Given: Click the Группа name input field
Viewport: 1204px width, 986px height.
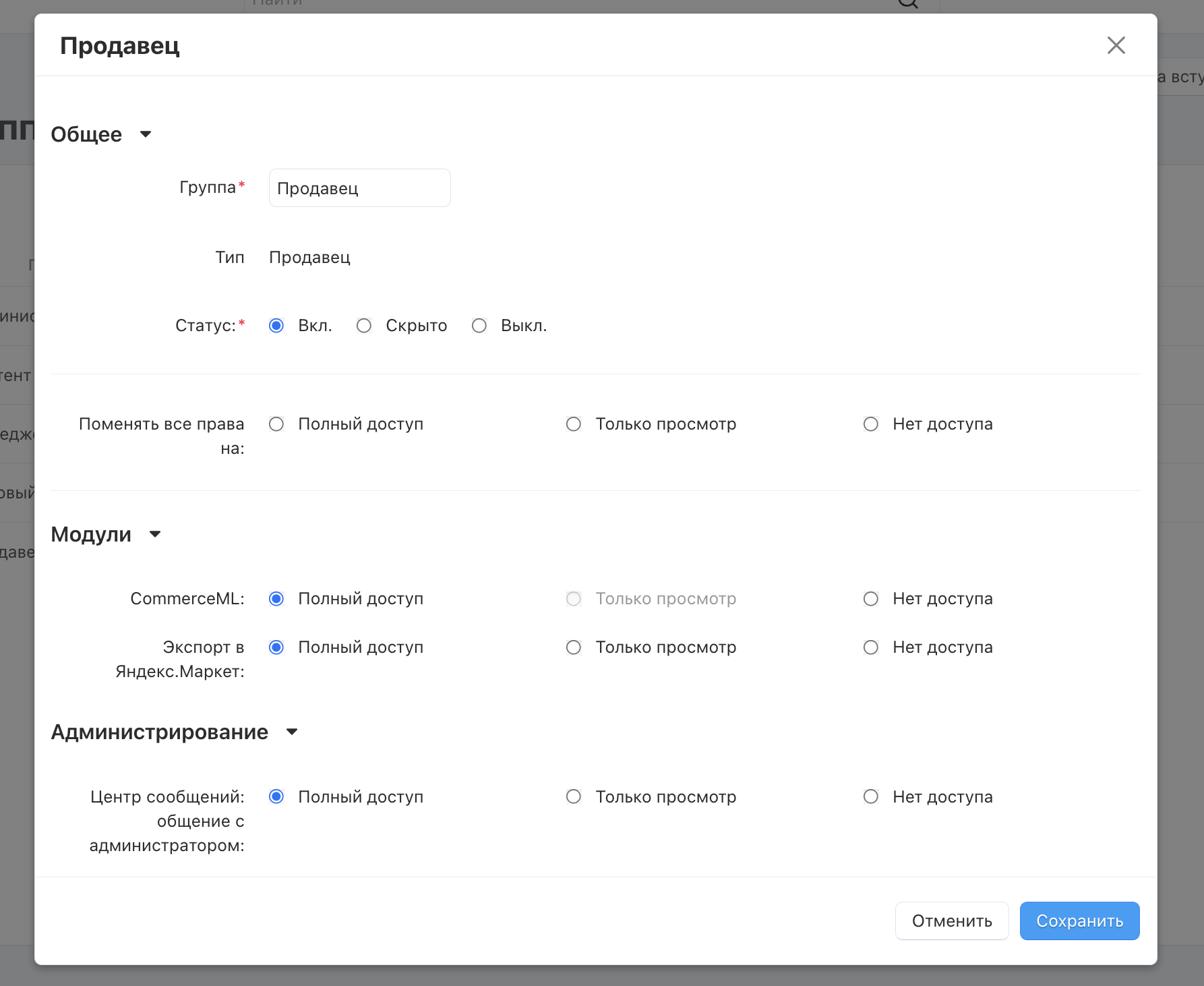Looking at the screenshot, I should (359, 188).
